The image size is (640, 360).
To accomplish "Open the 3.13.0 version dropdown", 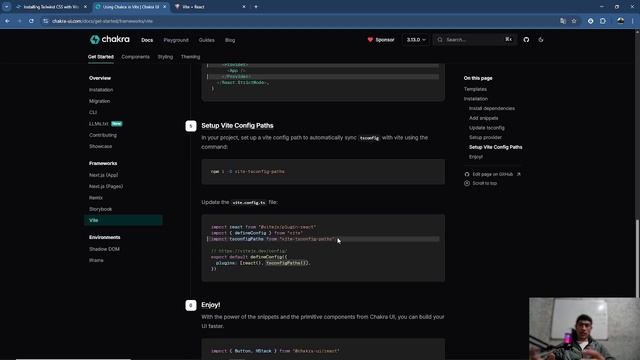I will [416, 40].
